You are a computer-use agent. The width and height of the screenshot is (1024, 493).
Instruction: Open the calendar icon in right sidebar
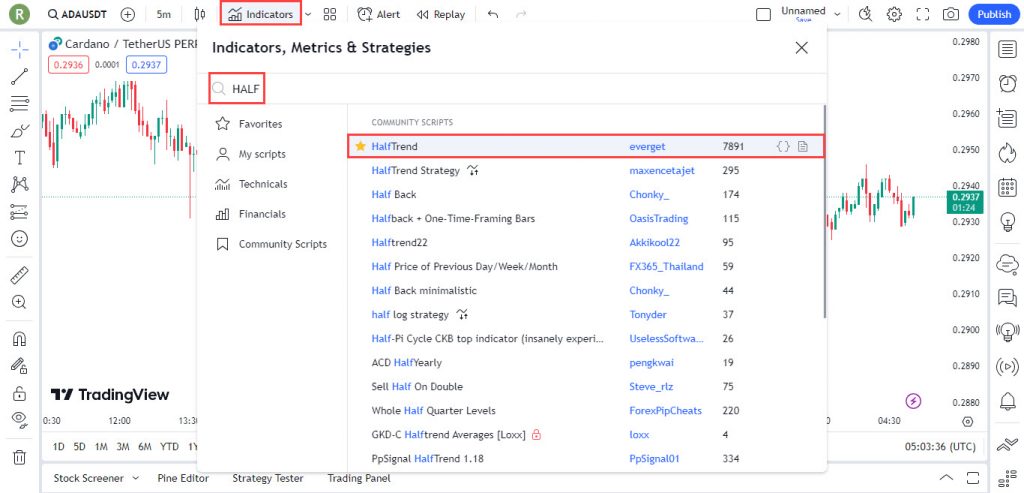pos(1008,187)
